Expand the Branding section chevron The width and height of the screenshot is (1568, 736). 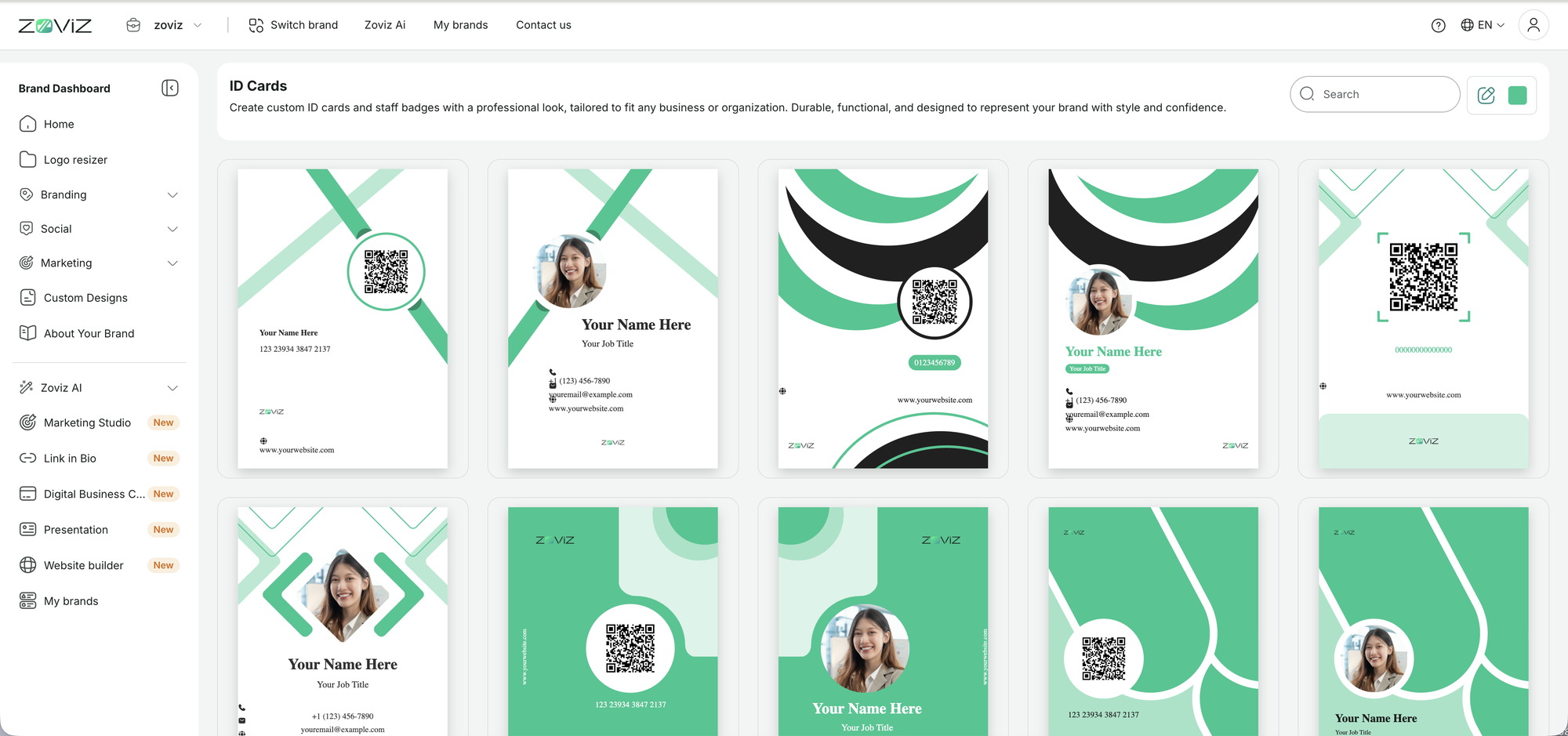[x=172, y=194]
